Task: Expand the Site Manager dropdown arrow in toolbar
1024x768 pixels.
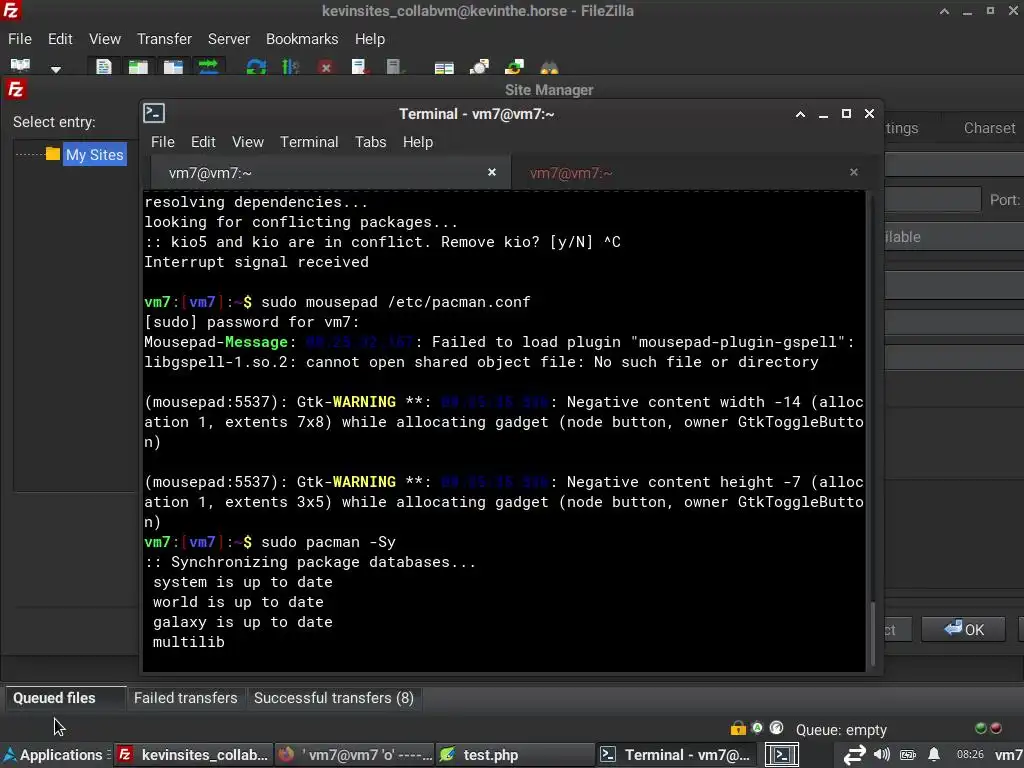Action: click(x=56, y=68)
